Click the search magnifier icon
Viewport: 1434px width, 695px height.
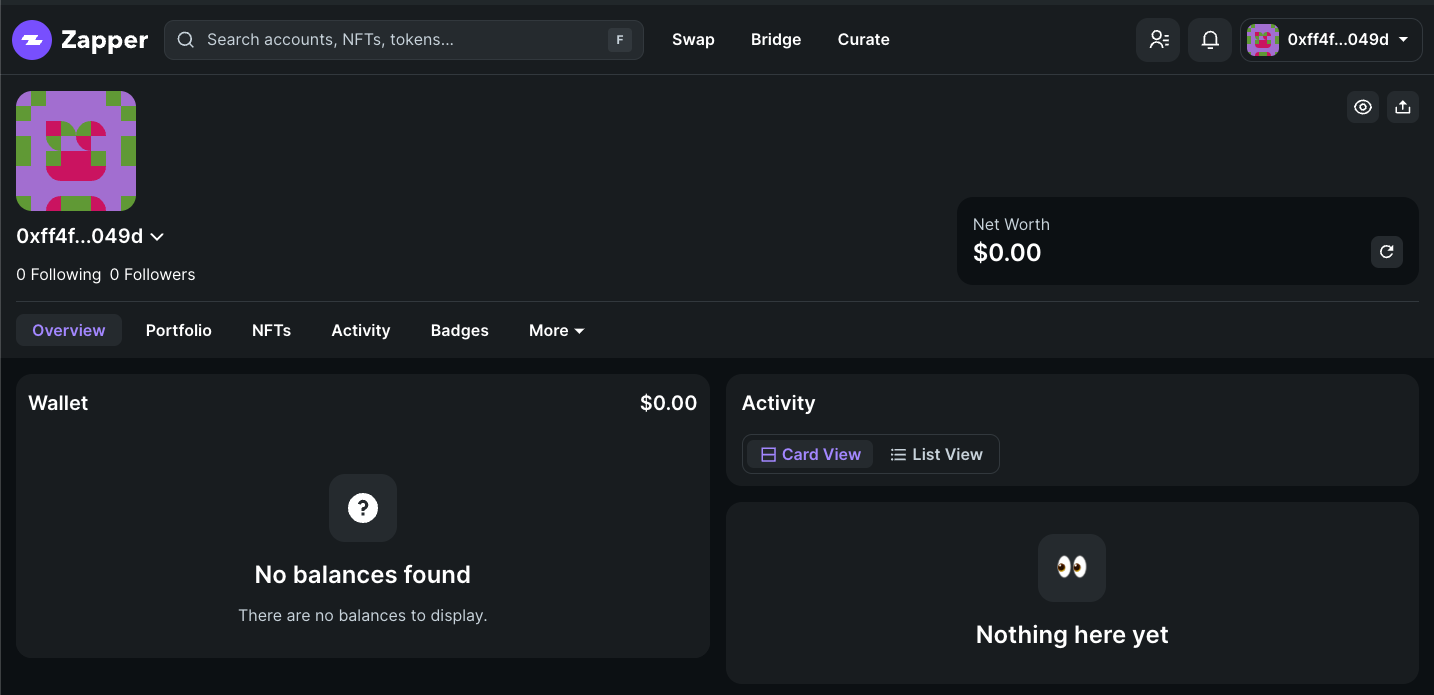click(x=185, y=40)
